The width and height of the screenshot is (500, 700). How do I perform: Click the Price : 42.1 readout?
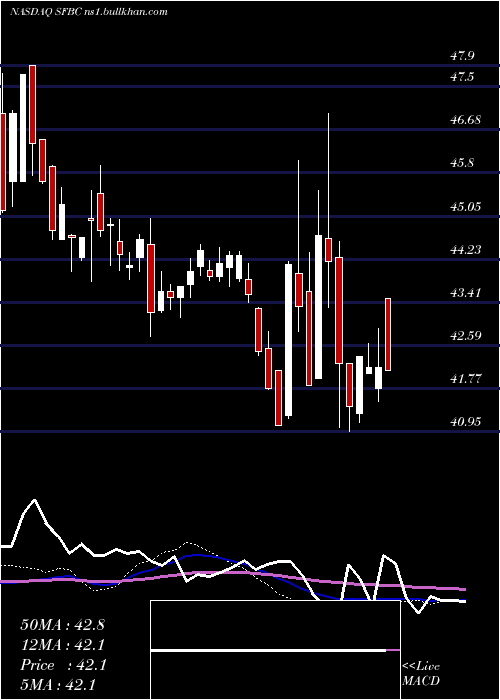tap(62, 665)
